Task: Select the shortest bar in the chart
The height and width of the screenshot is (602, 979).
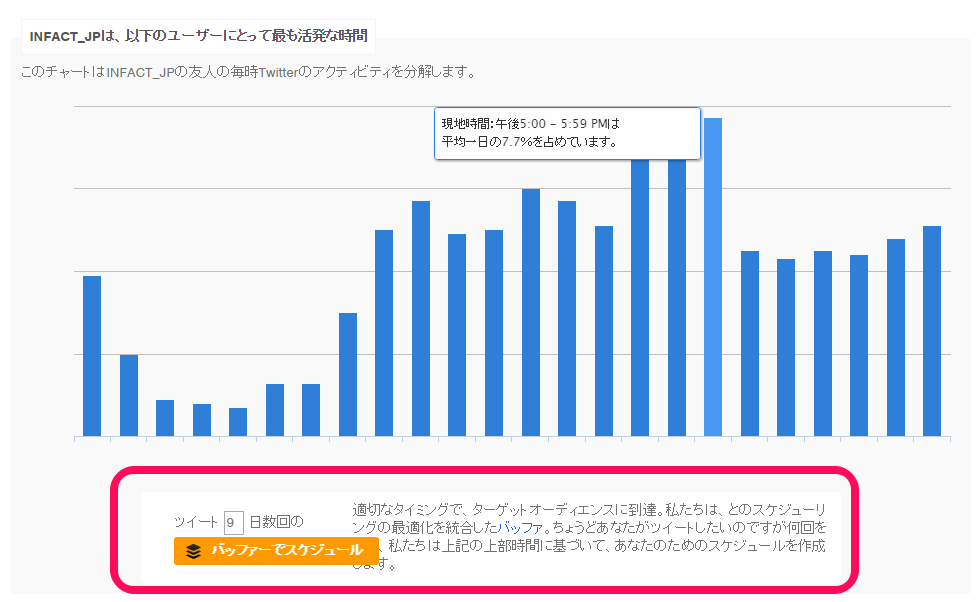Action: point(238,422)
